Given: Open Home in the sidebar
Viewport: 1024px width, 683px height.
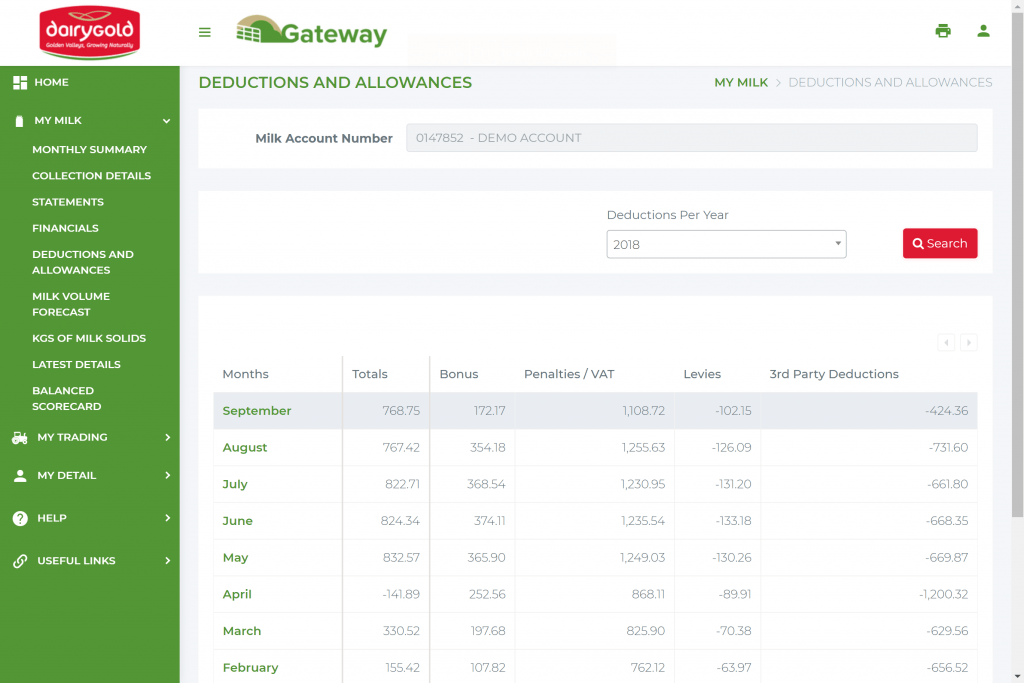Looking at the screenshot, I should point(52,82).
